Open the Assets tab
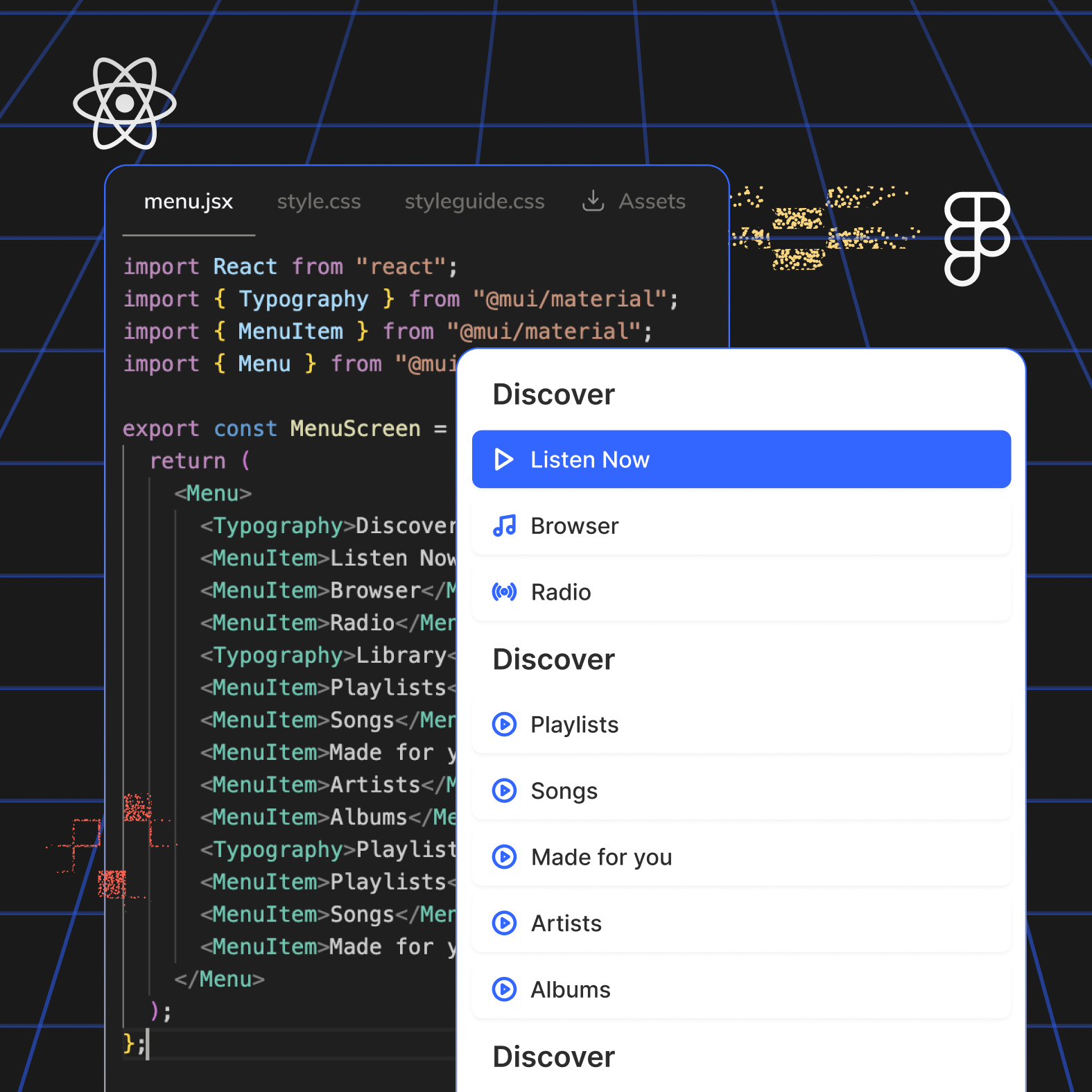 pyautogui.click(x=652, y=202)
